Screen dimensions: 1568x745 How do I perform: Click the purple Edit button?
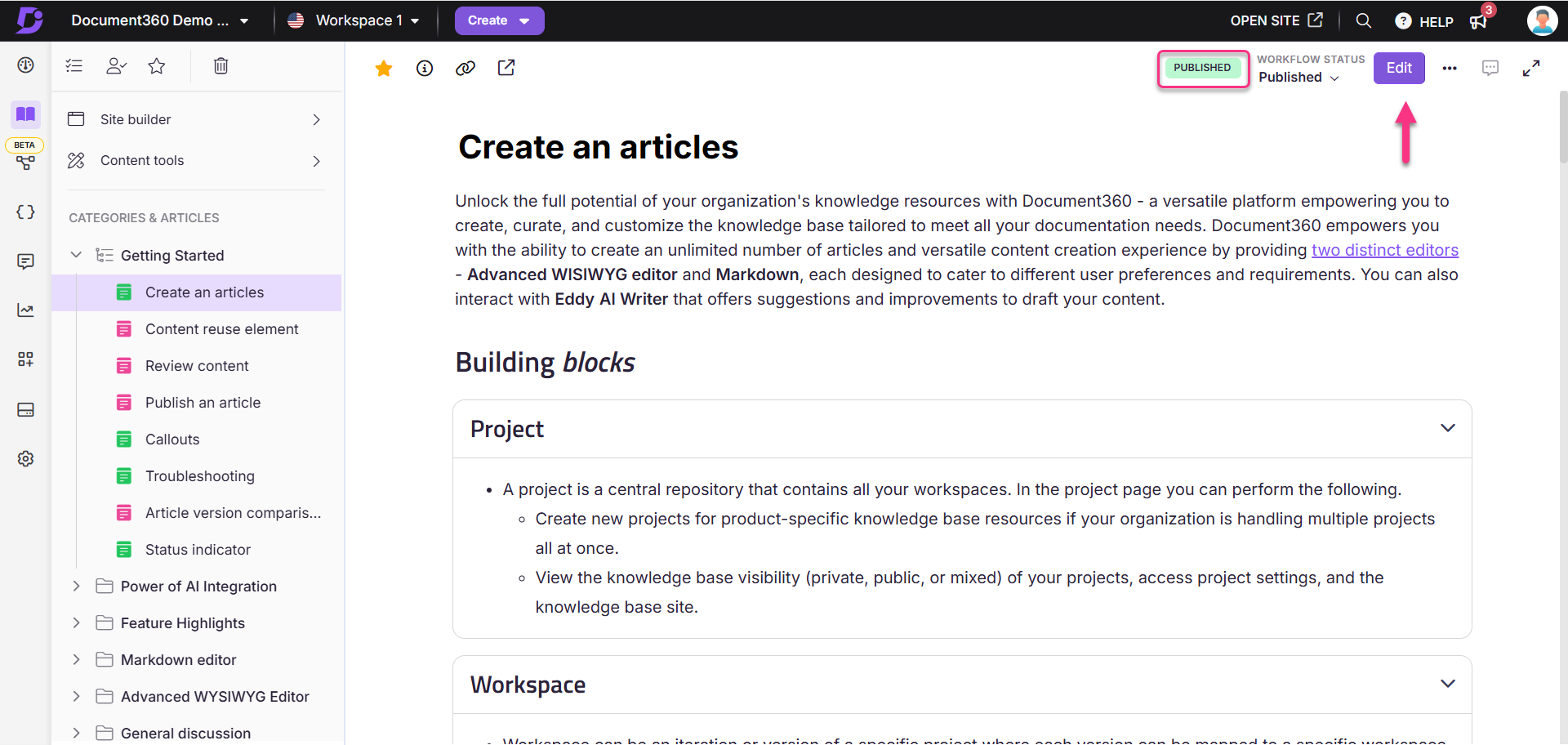pyautogui.click(x=1399, y=68)
